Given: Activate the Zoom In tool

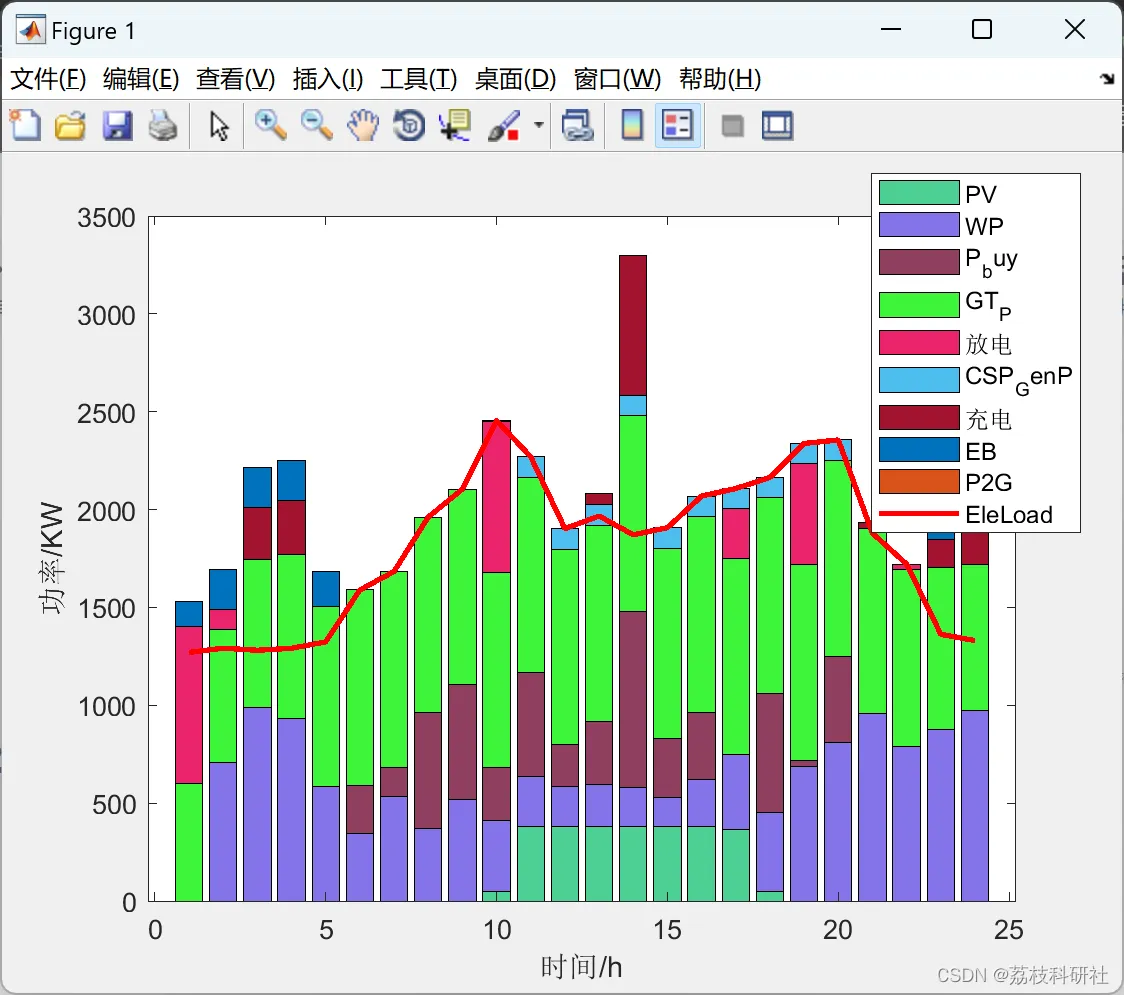Looking at the screenshot, I should tap(270, 125).
